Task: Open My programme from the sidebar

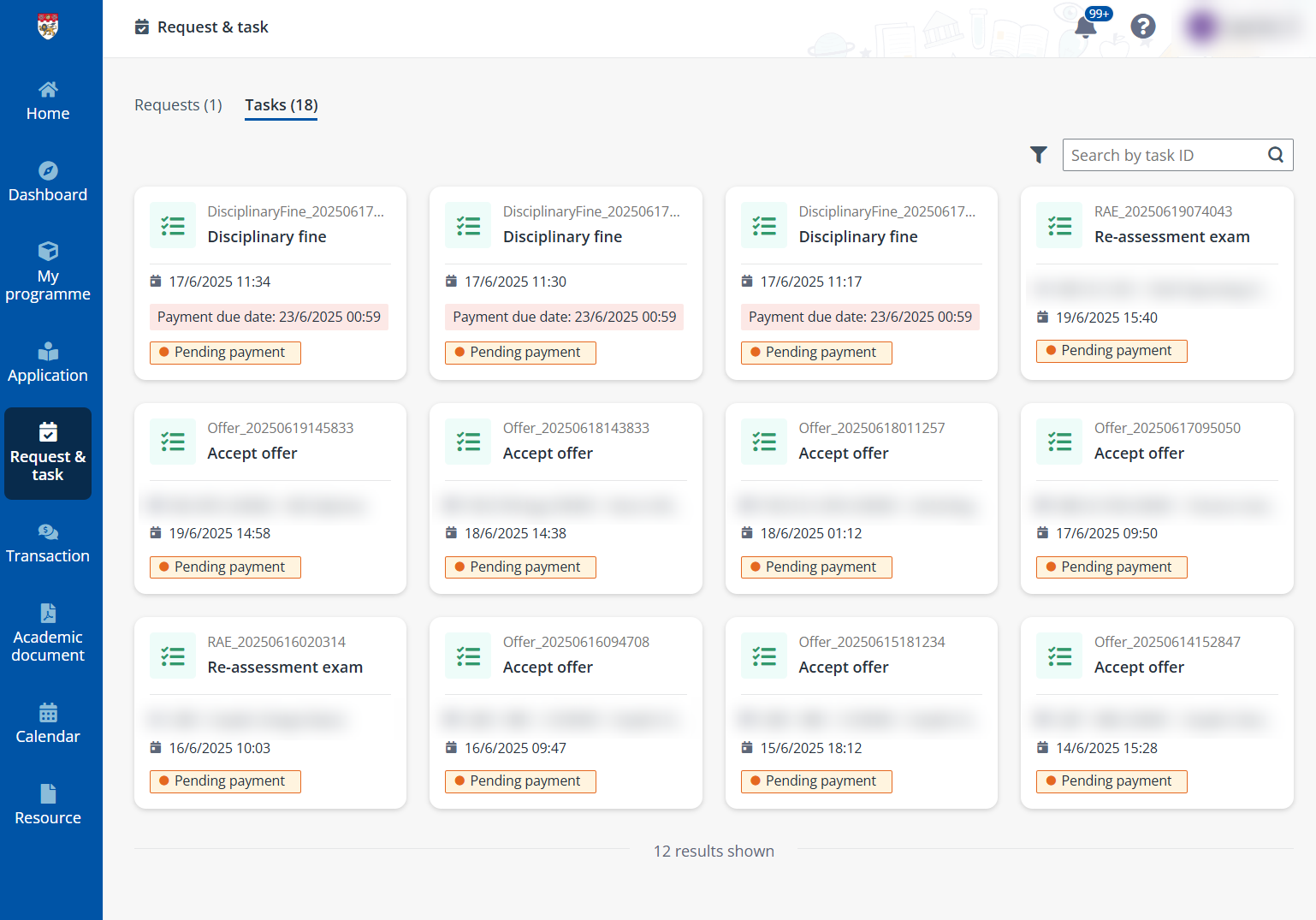Action: 48,272
